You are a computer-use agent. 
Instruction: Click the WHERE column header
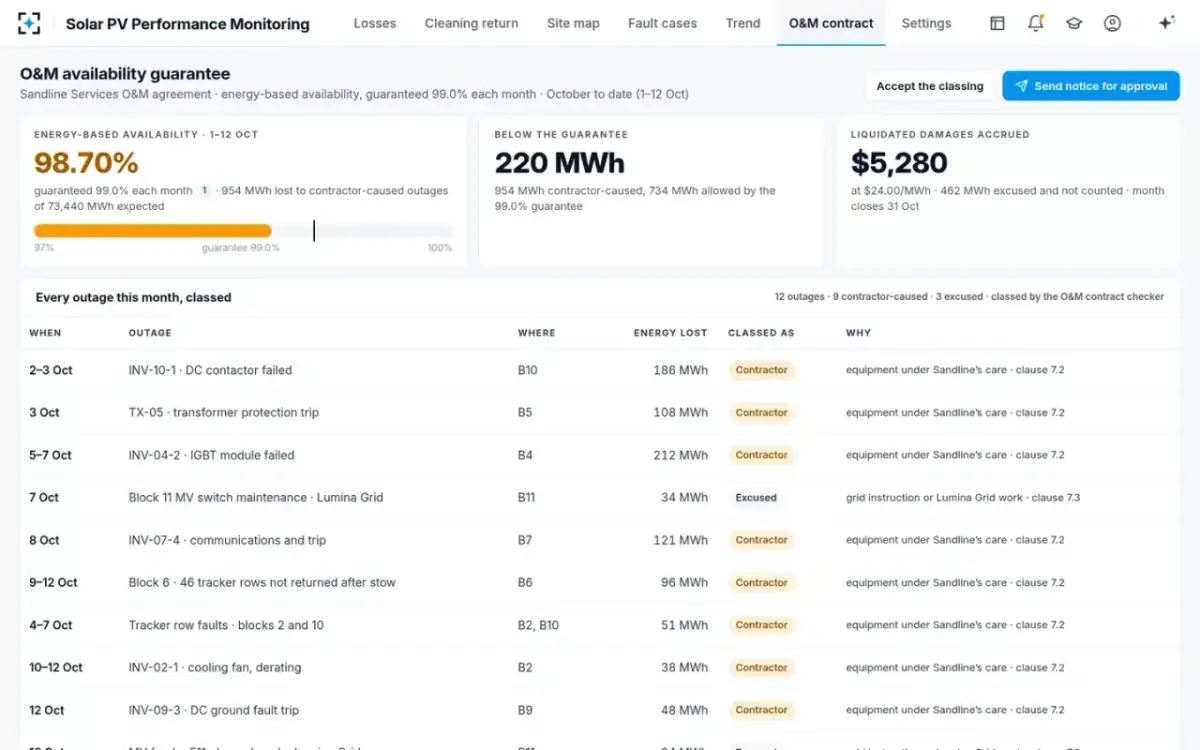point(536,333)
